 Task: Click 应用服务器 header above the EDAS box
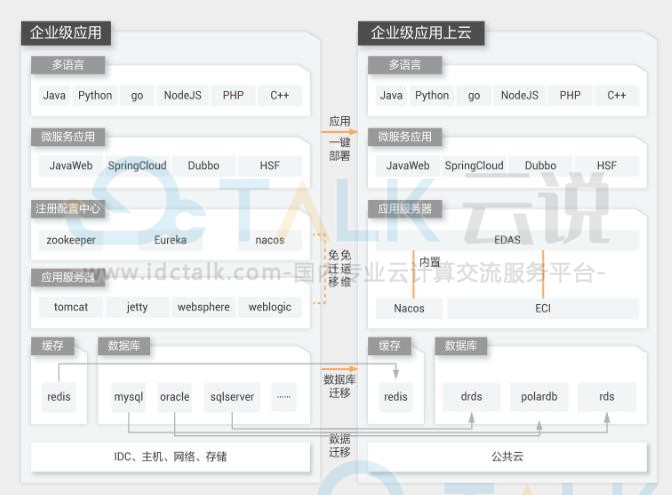tap(405, 209)
